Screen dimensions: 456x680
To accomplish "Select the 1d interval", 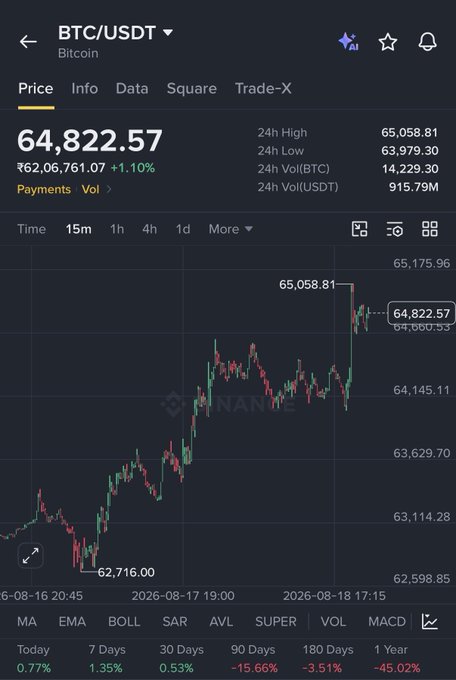I will click(183, 229).
